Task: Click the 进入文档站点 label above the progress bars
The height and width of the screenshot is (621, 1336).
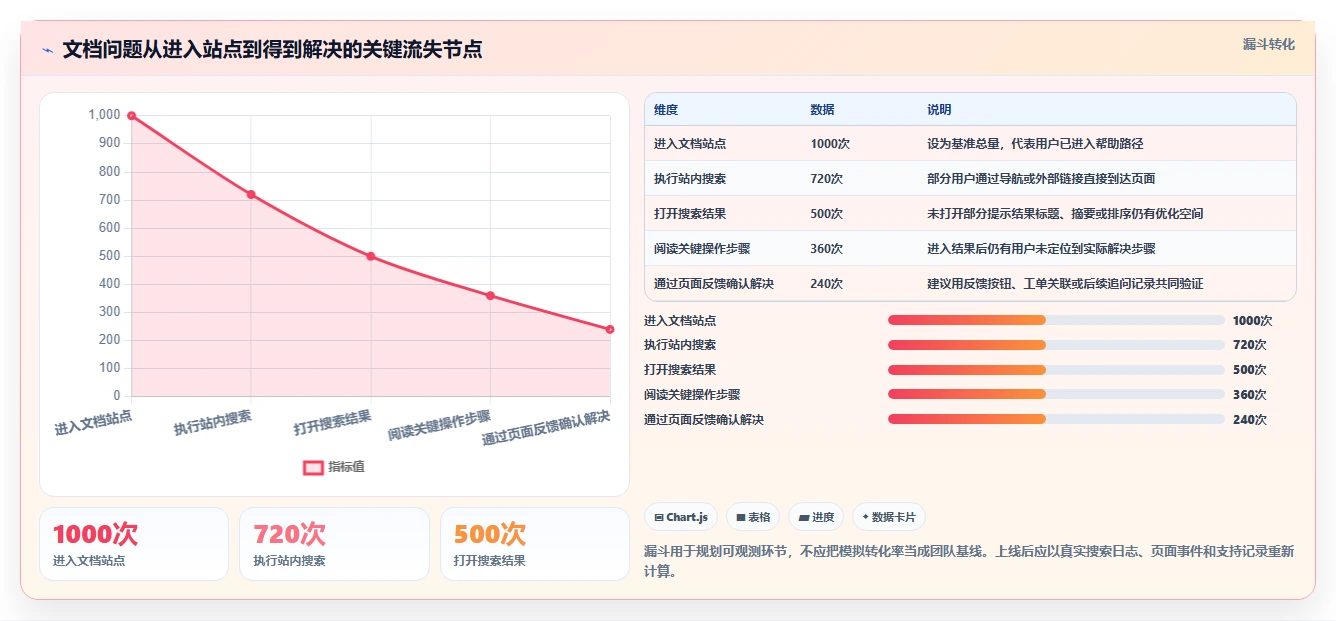Action: [x=680, y=321]
